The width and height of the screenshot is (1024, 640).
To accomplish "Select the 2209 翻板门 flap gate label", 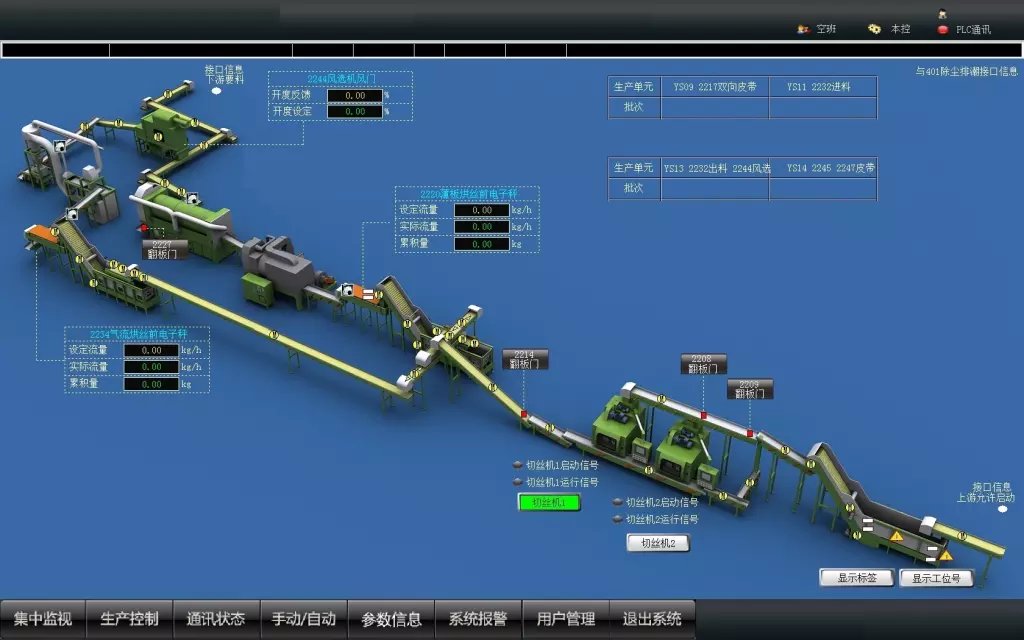I will coord(749,389).
